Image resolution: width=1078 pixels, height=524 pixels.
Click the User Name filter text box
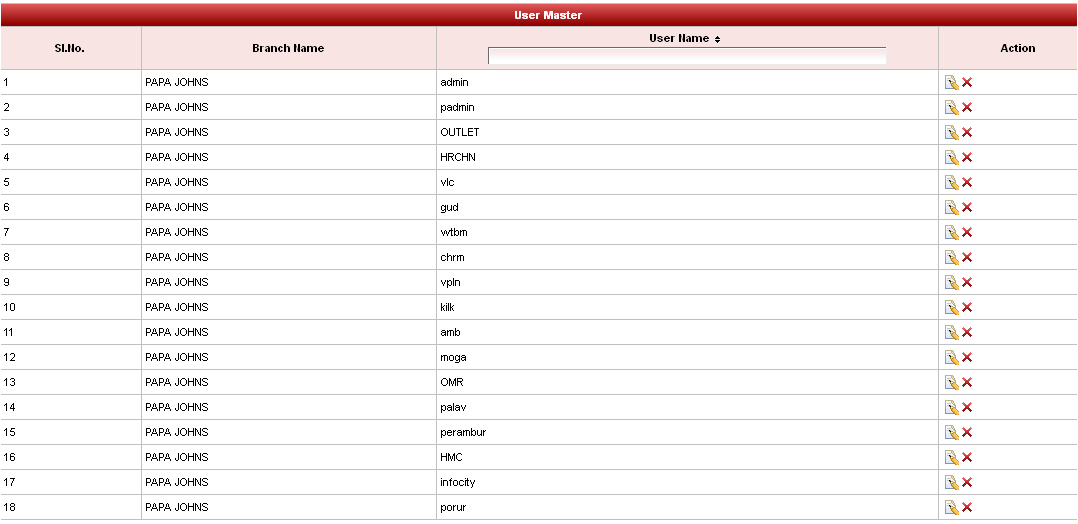coord(686,56)
